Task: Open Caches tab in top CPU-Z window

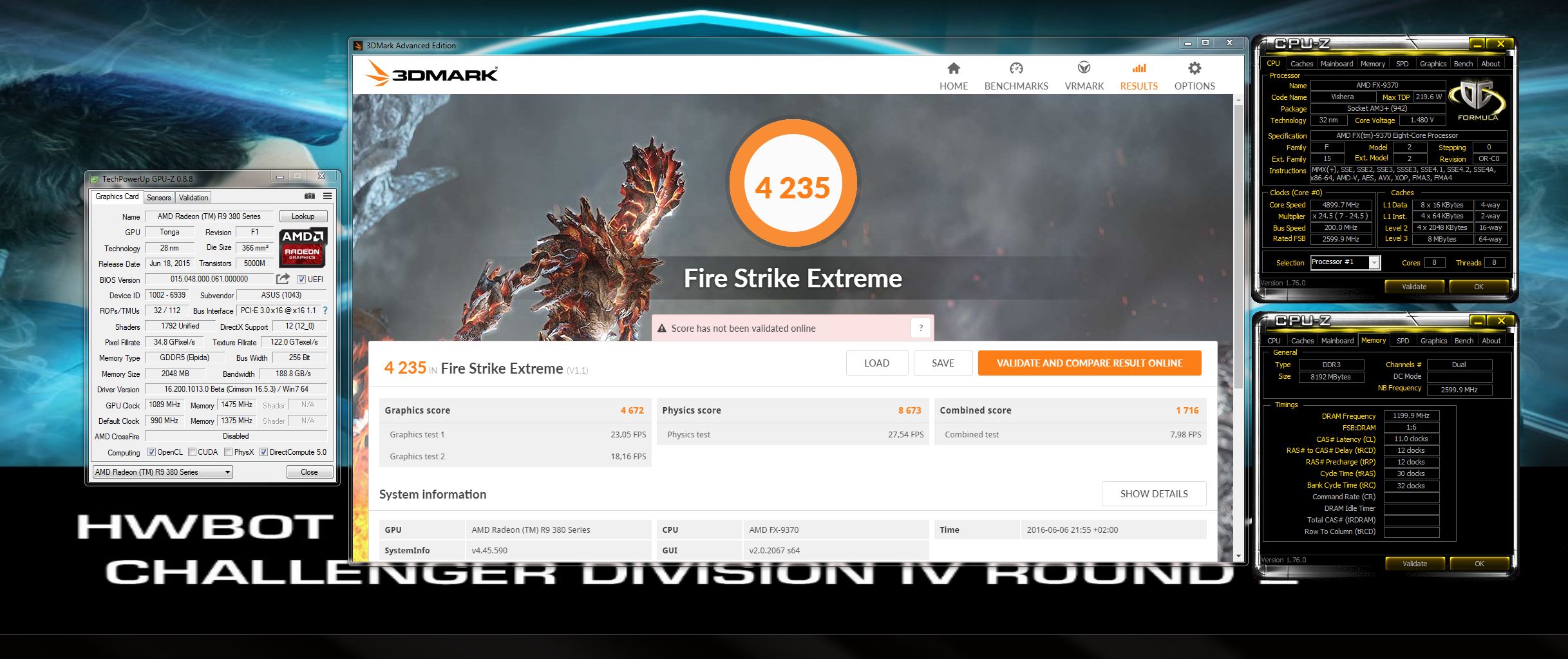Action: pyautogui.click(x=1301, y=64)
